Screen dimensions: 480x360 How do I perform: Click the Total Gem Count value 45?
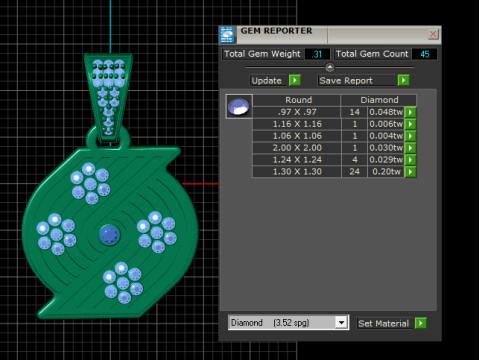pyautogui.click(x=424, y=54)
